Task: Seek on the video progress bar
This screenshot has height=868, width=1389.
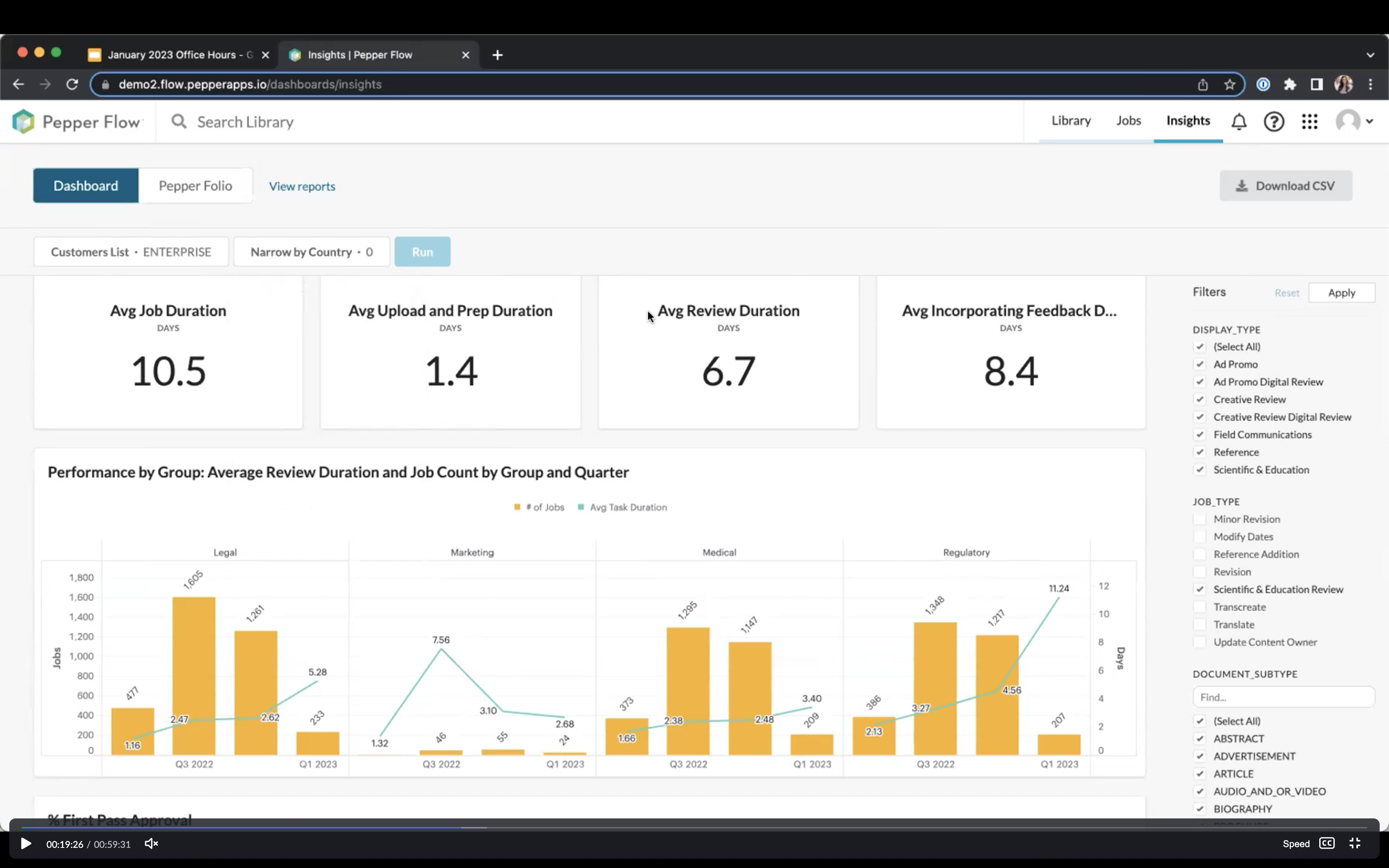Action: [694, 827]
